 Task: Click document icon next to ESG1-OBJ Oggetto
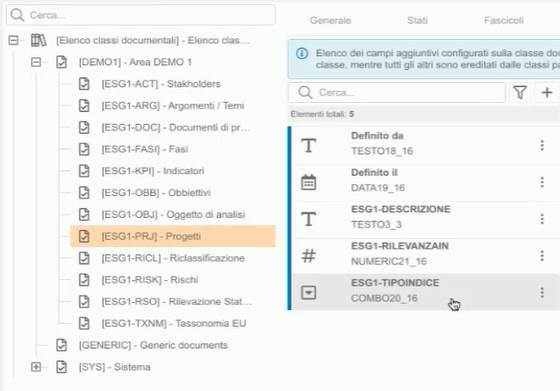coord(84,215)
